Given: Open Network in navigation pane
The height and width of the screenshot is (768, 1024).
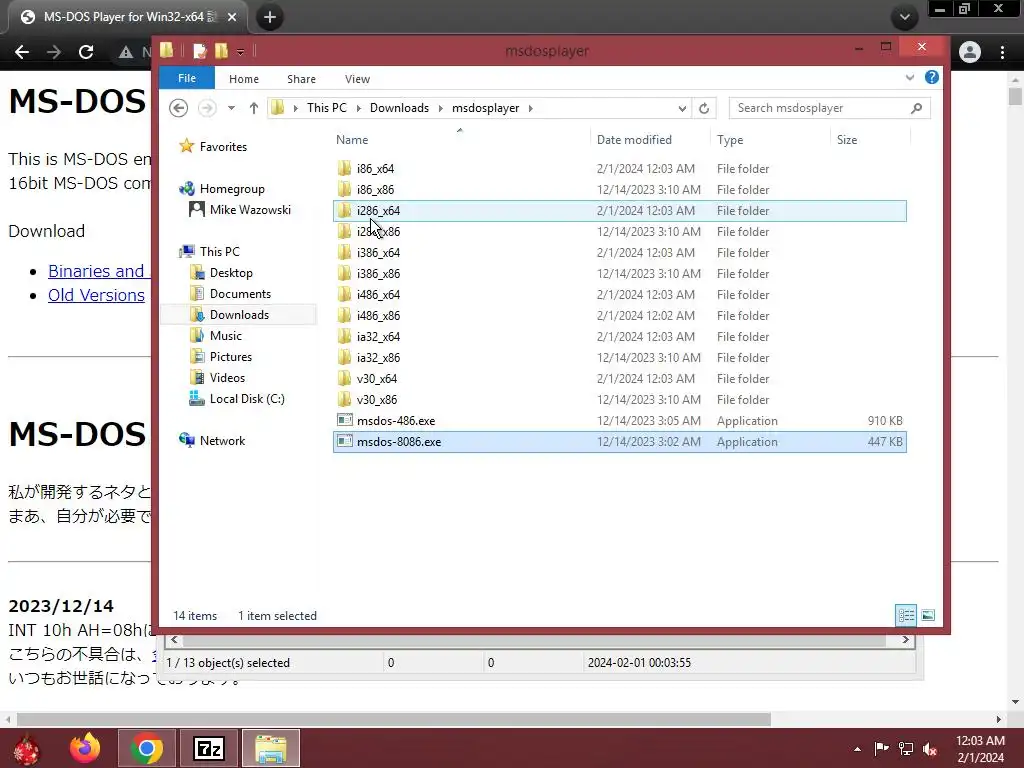Looking at the screenshot, I should click(222, 441).
